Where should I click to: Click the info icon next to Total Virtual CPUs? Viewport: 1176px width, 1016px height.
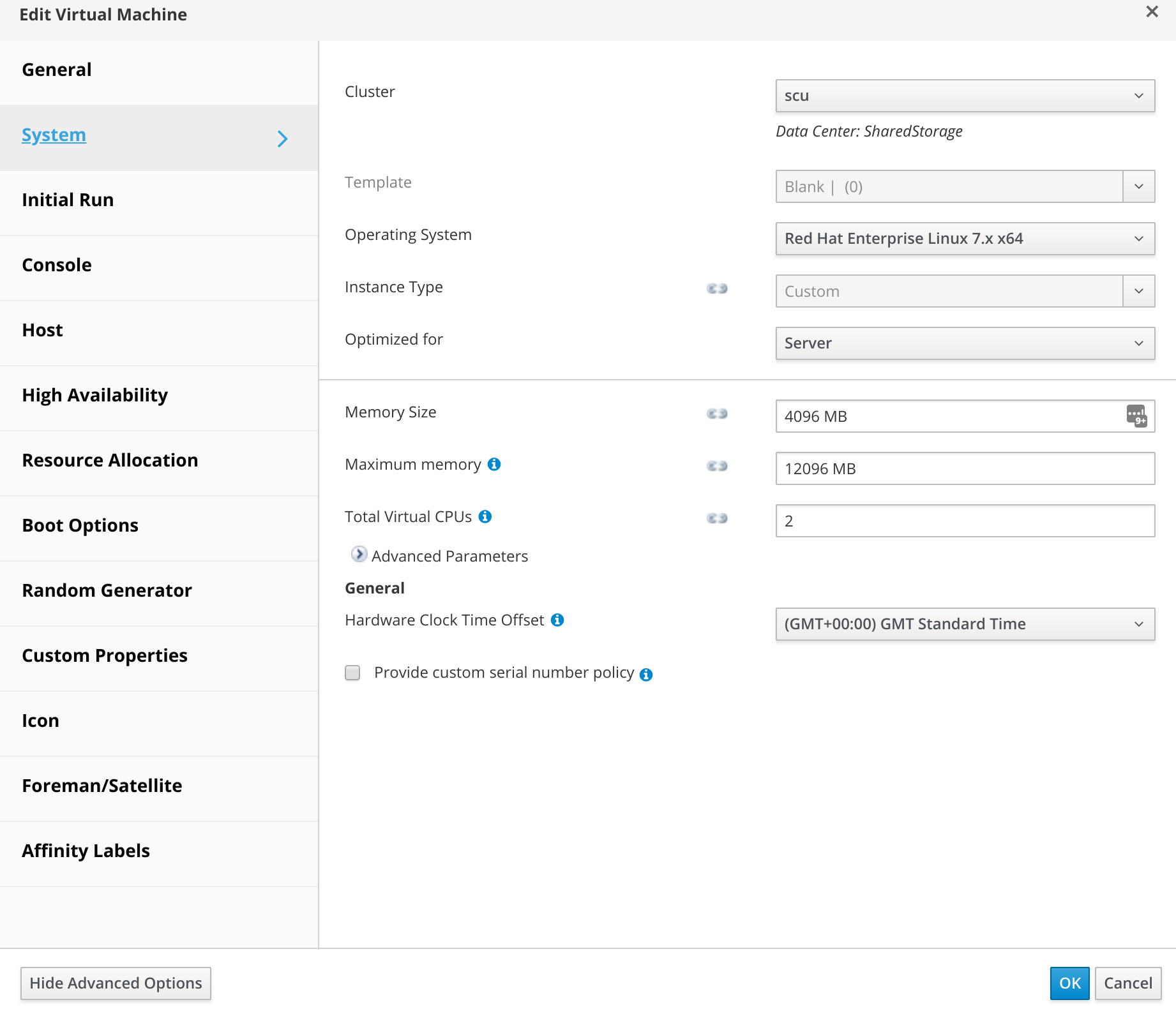coord(485,517)
